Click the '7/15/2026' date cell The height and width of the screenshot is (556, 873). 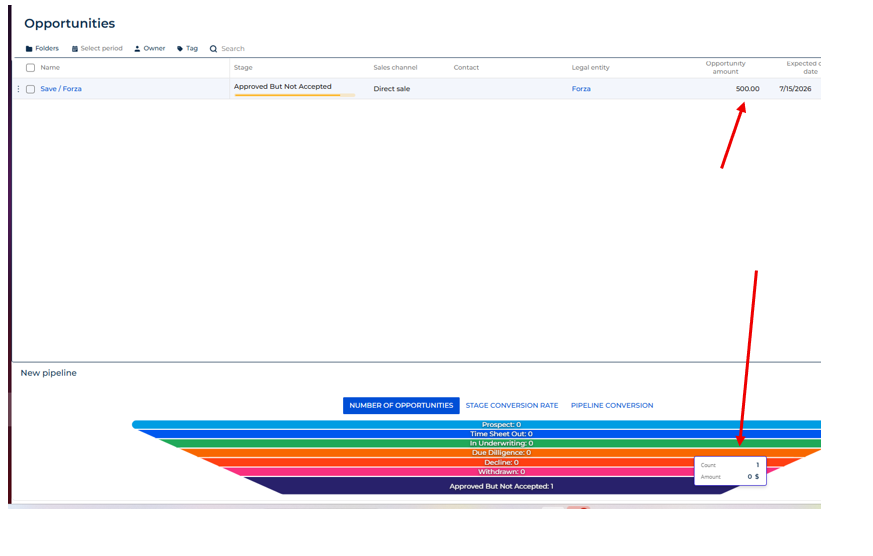[x=795, y=89]
